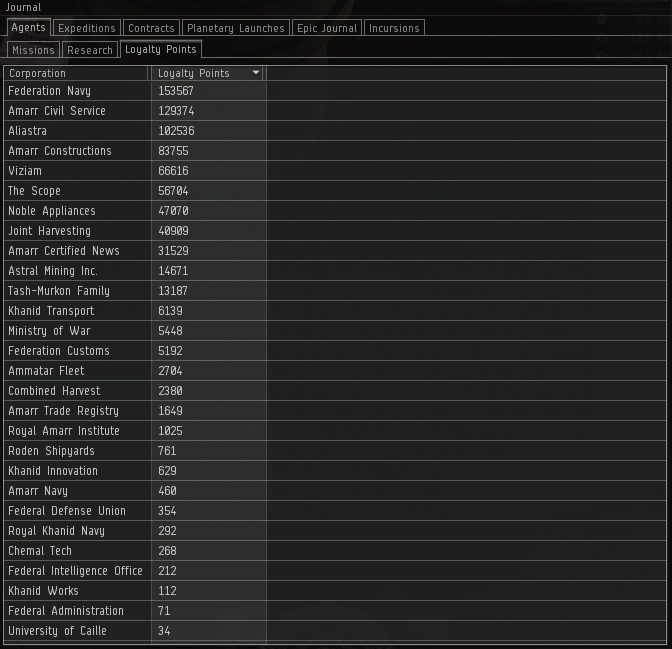
Task: Click the 6139 loyalty points value
Action: pos(170,311)
